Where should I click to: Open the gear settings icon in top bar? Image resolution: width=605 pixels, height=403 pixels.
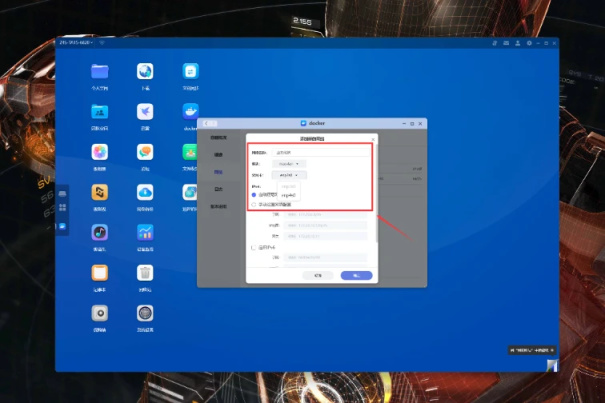(x=529, y=43)
